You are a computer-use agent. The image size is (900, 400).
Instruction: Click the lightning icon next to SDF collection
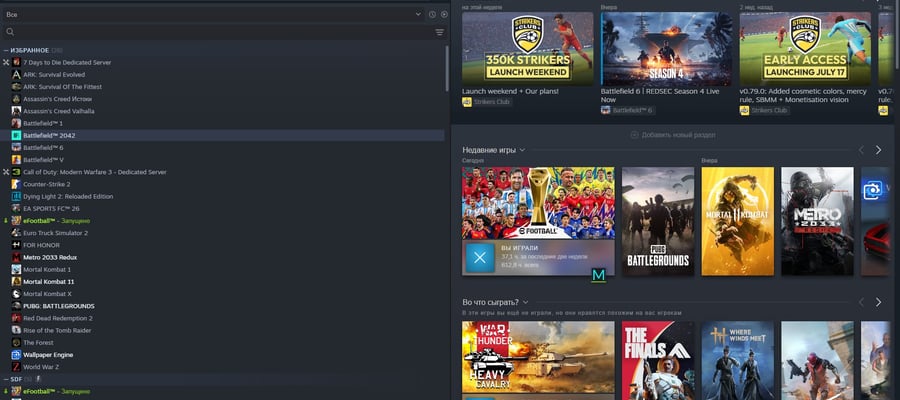click(x=38, y=379)
